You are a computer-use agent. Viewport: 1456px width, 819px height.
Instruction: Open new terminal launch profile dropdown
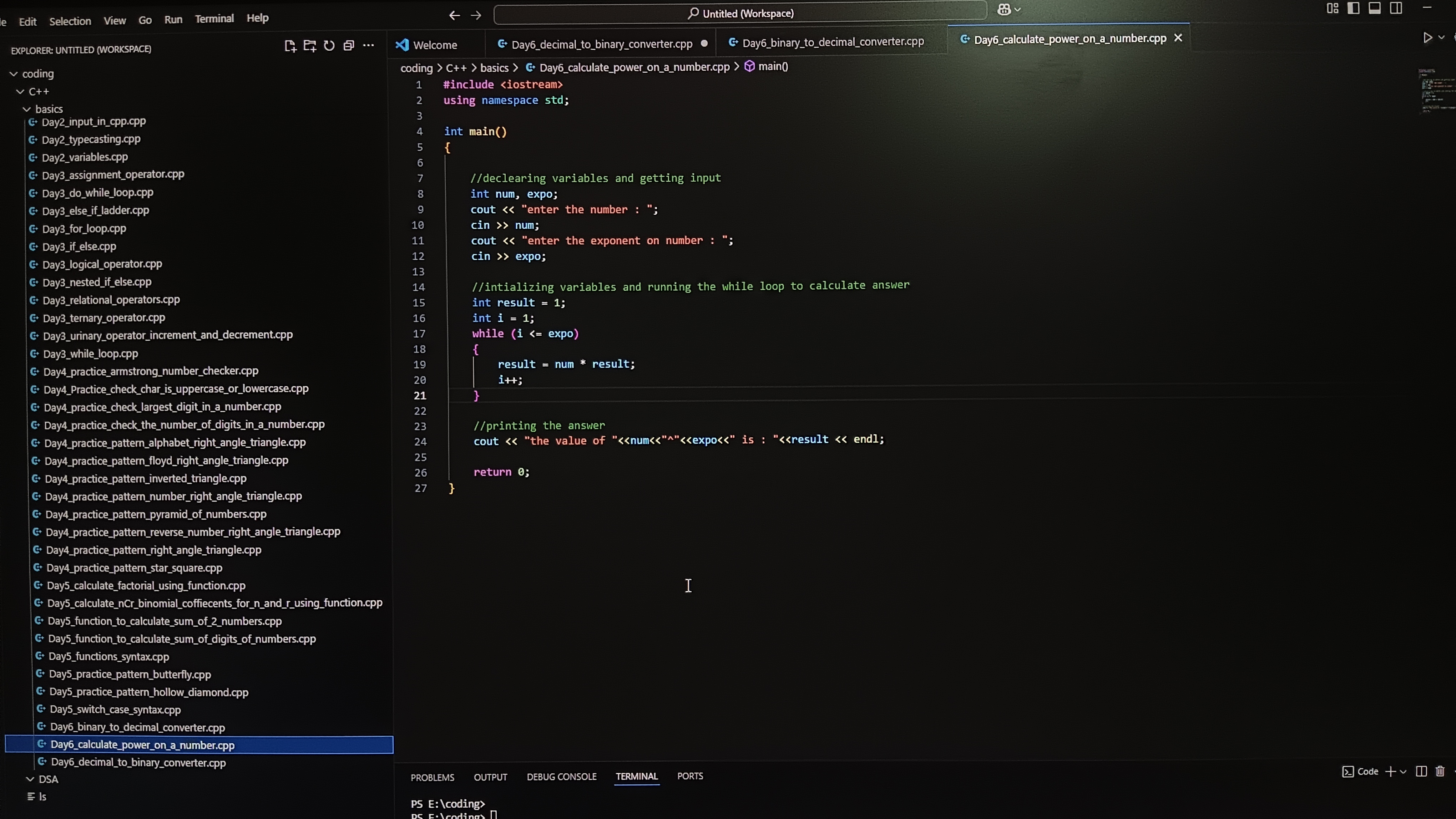1403,772
